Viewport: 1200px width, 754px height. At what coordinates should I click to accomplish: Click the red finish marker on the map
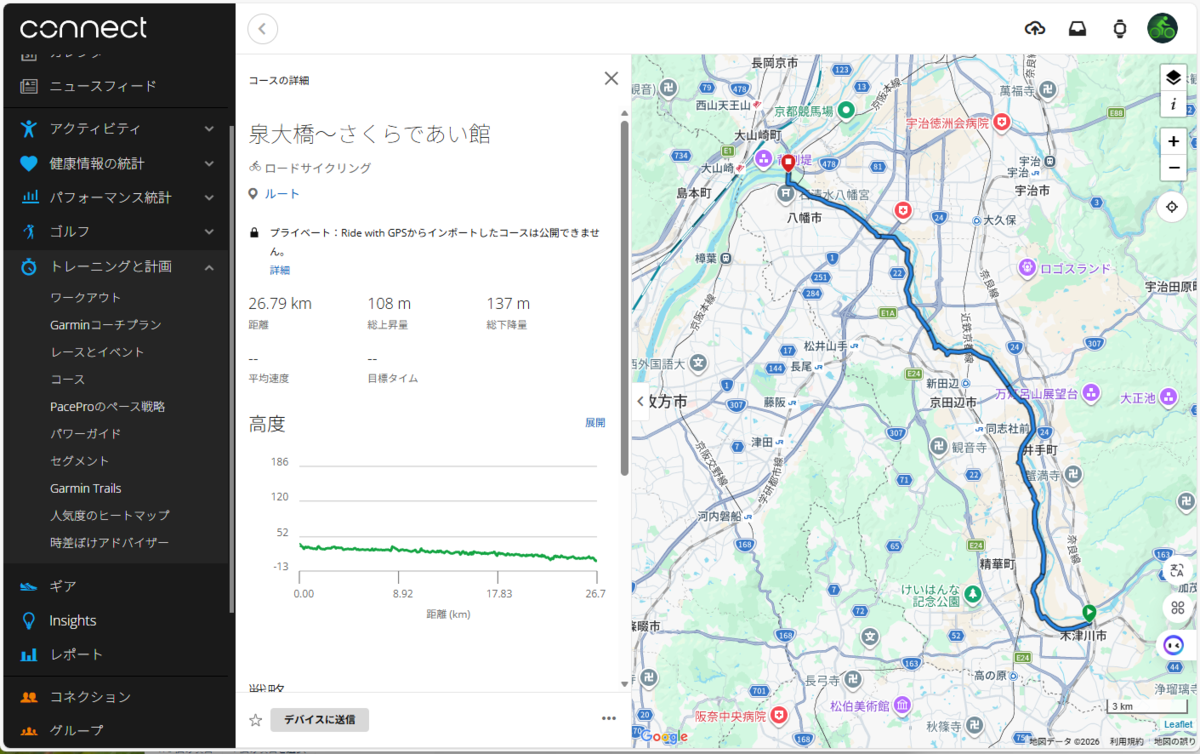coord(788,163)
